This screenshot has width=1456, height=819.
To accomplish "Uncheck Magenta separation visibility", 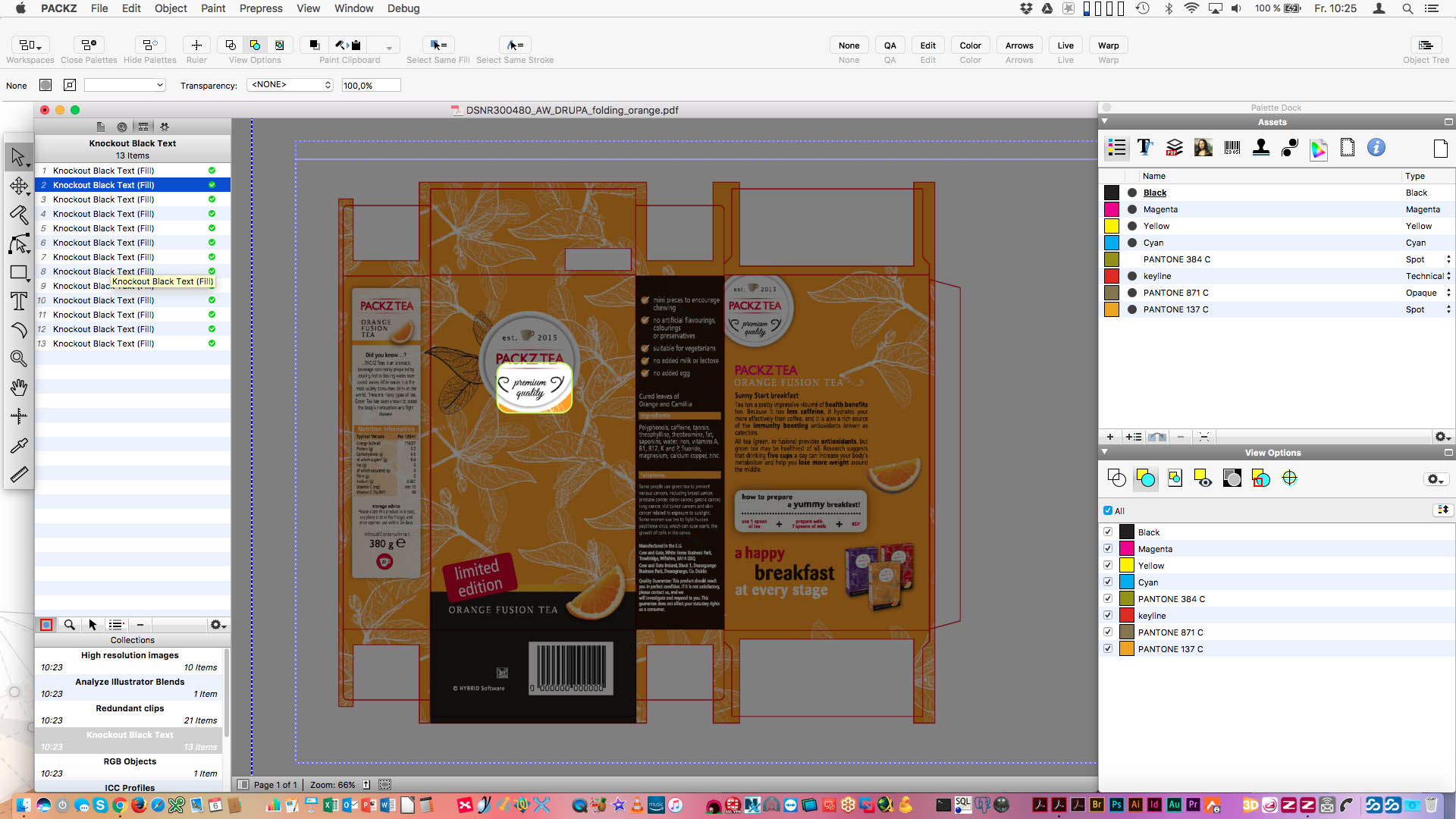I will pos(1108,548).
